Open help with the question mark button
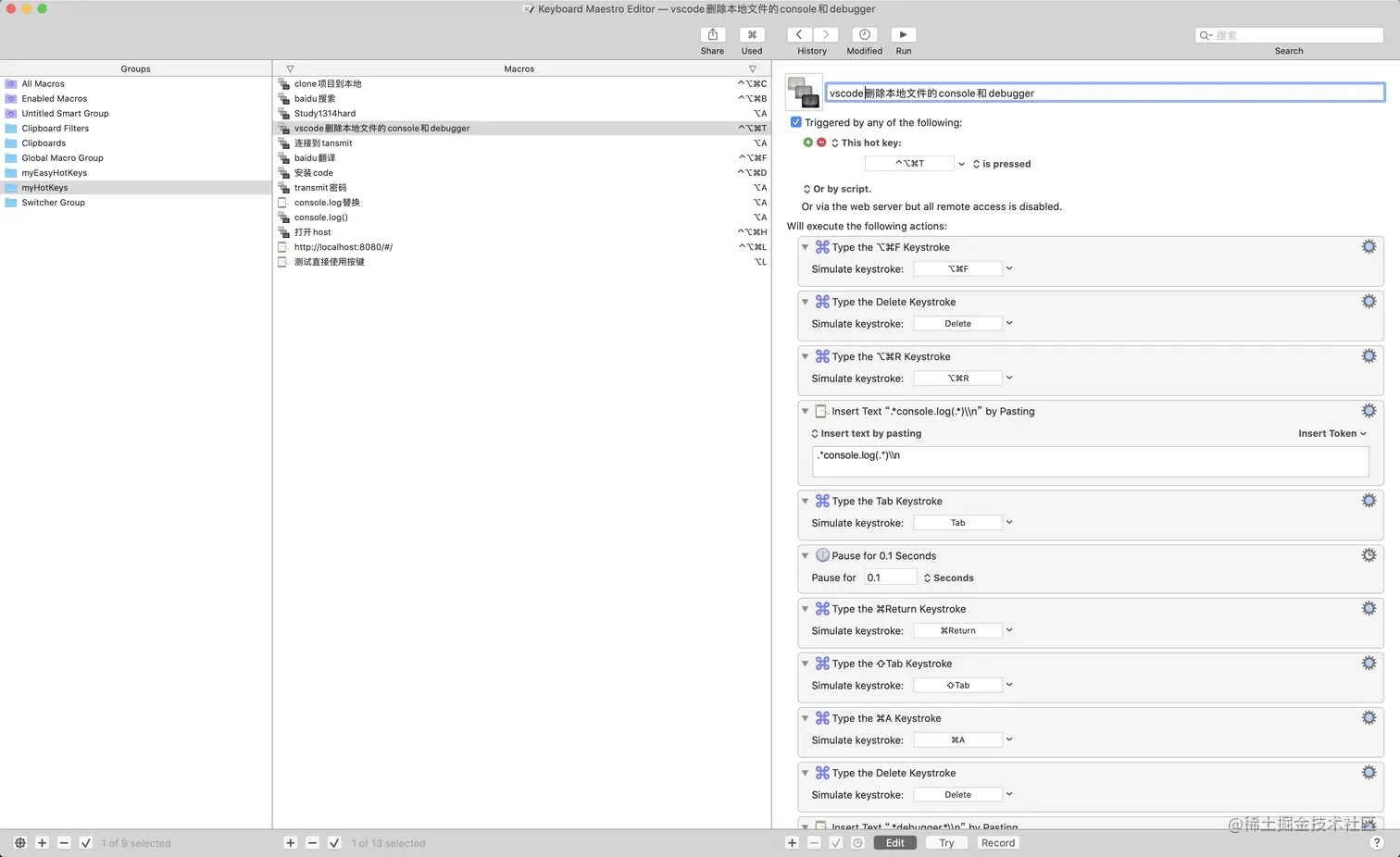1400x857 pixels. click(x=1377, y=843)
